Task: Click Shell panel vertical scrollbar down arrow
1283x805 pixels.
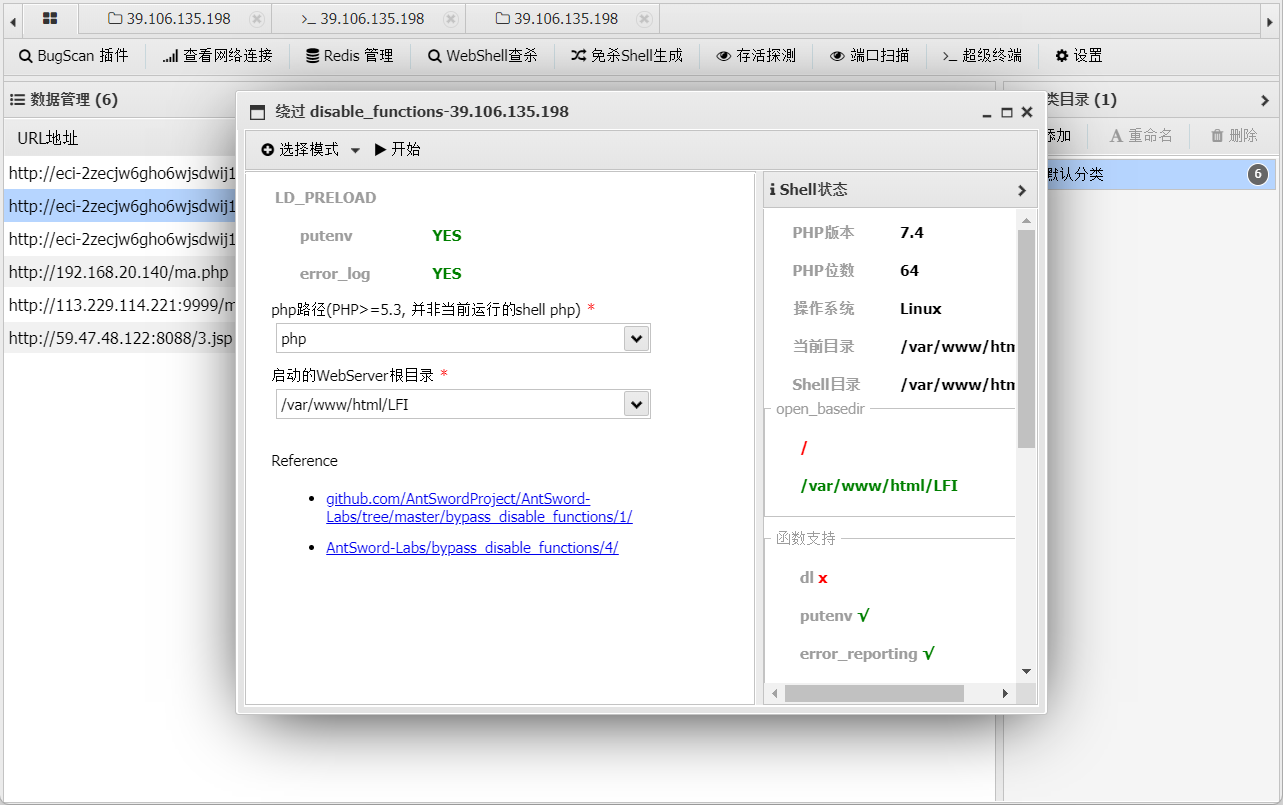Action: coord(1026,671)
